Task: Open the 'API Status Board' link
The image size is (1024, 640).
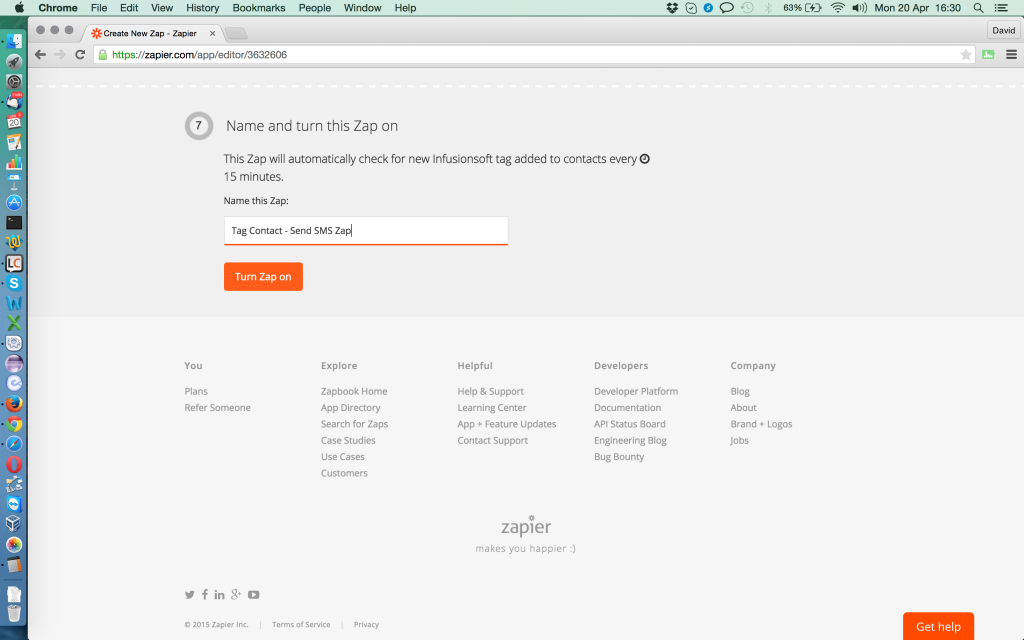Action: click(x=630, y=424)
